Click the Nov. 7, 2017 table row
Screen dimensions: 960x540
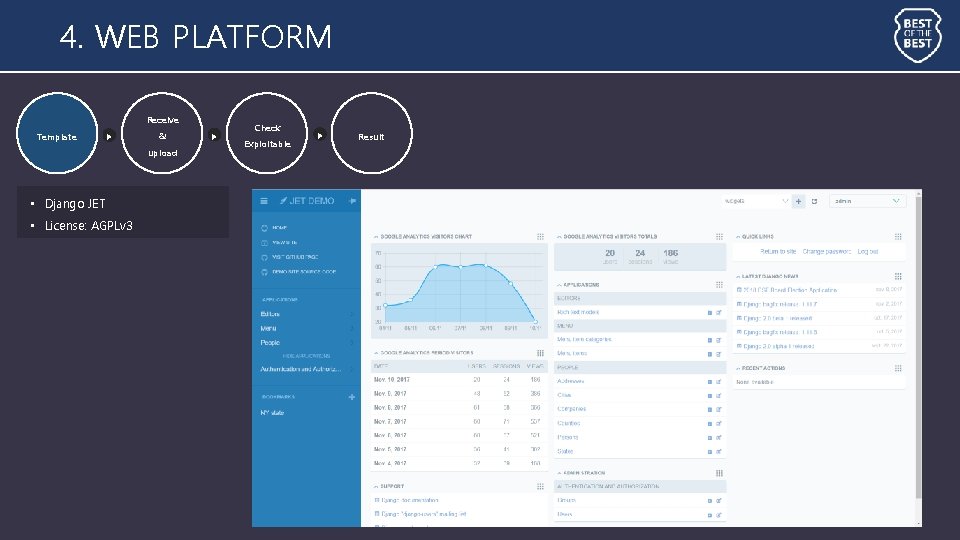pyautogui.click(x=459, y=421)
